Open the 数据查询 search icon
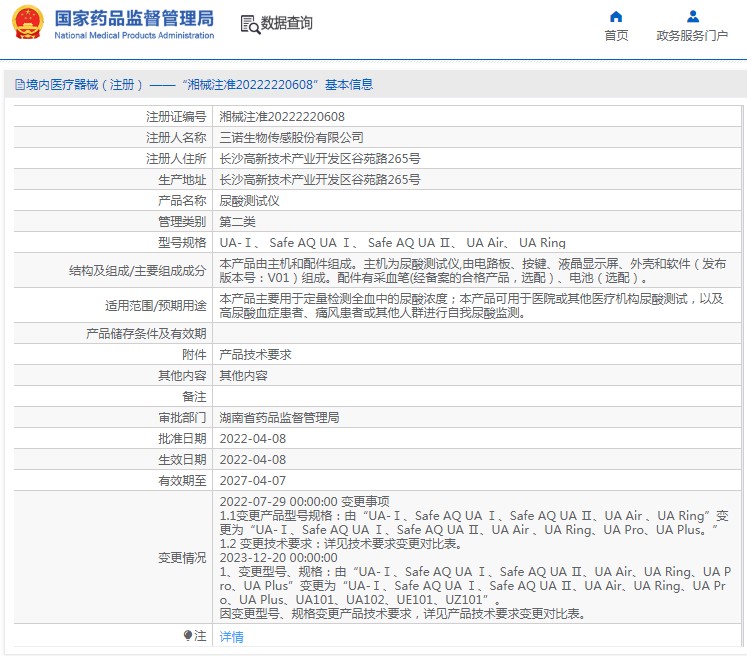 pyautogui.click(x=250, y=24)
